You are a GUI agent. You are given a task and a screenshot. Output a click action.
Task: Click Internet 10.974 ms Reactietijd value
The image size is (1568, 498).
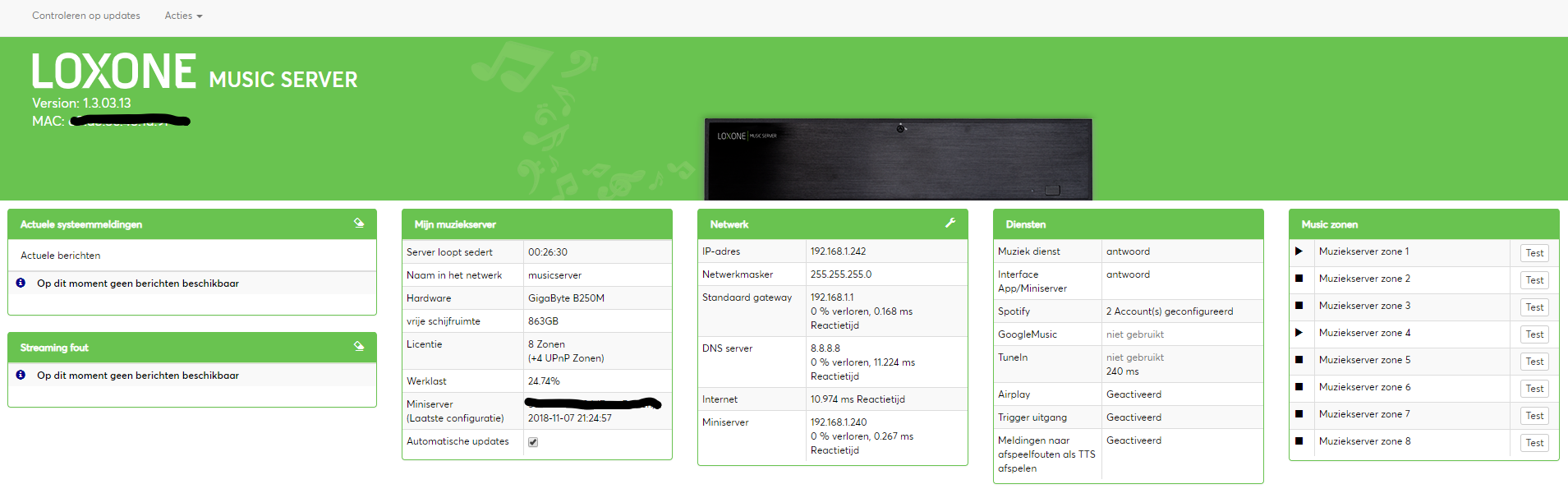pyautogui.click(x=858, y=399)
